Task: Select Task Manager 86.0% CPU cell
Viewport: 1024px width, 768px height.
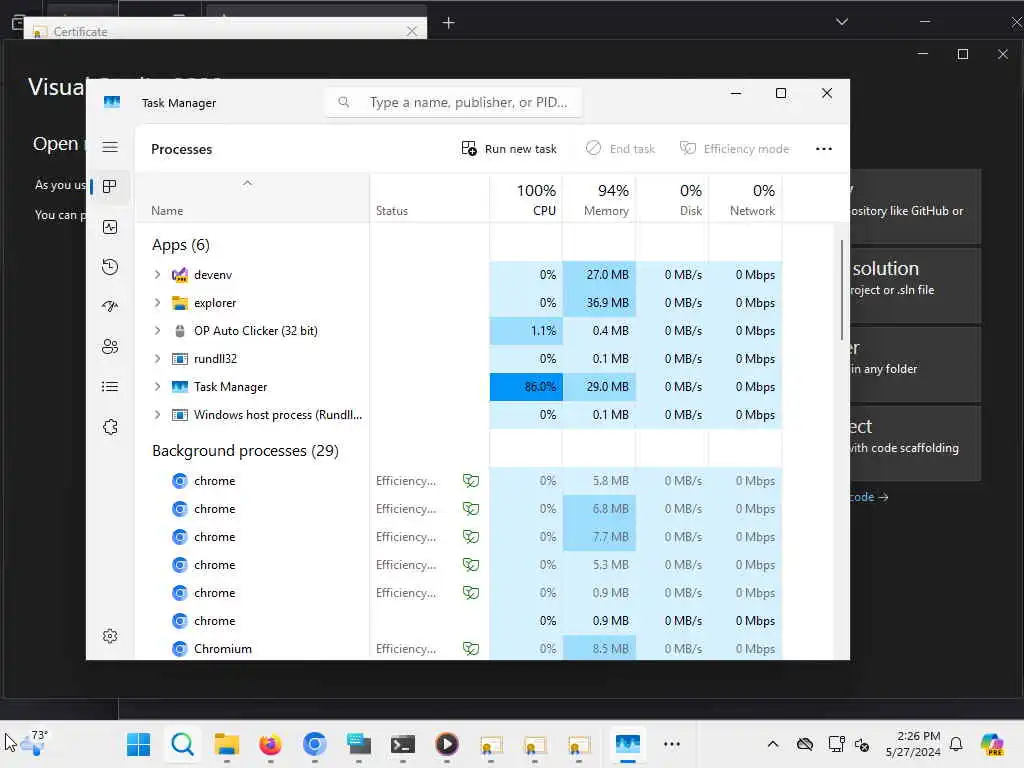Action: [526, 387]
